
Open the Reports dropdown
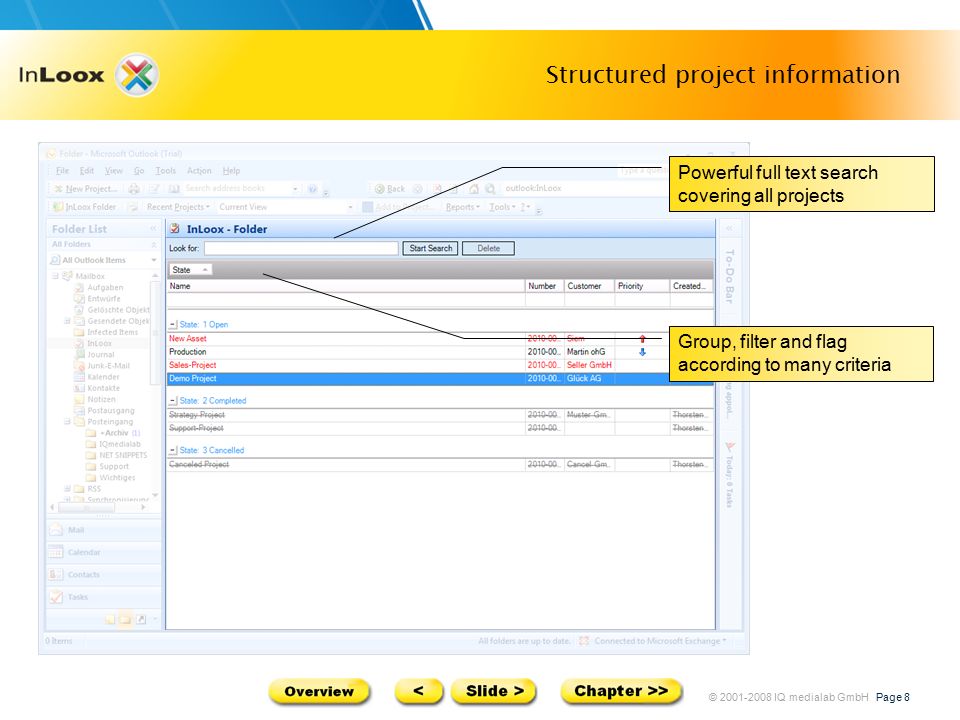pyautogui.click(x=462, y=207)
